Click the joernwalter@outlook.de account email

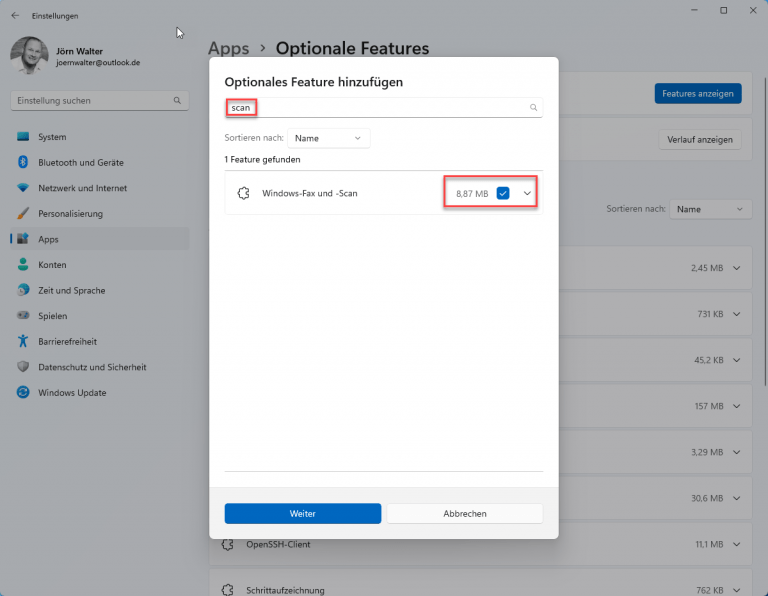[x=98, y=63]
